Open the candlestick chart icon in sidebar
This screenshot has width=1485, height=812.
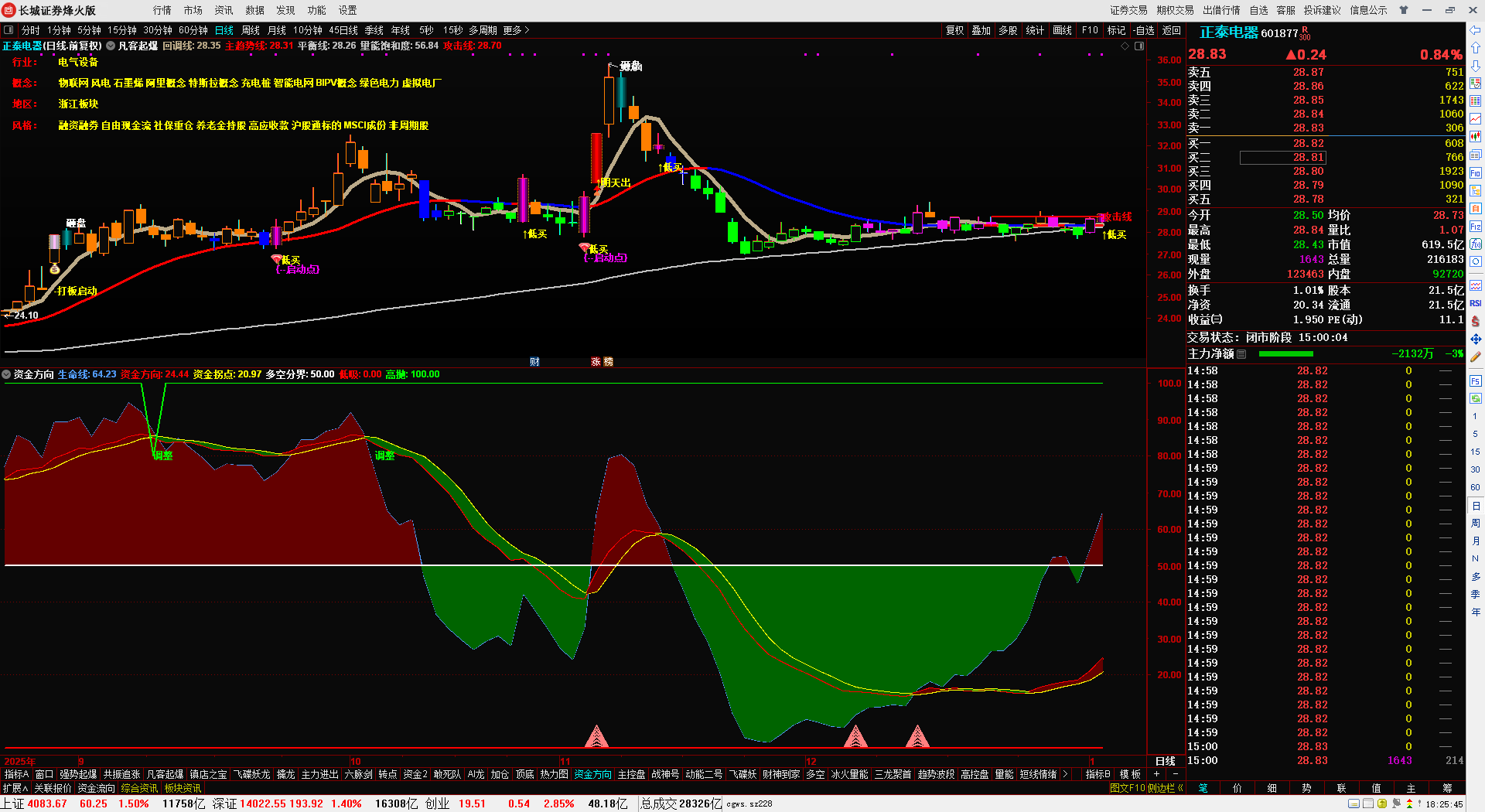click(1476, 136)
